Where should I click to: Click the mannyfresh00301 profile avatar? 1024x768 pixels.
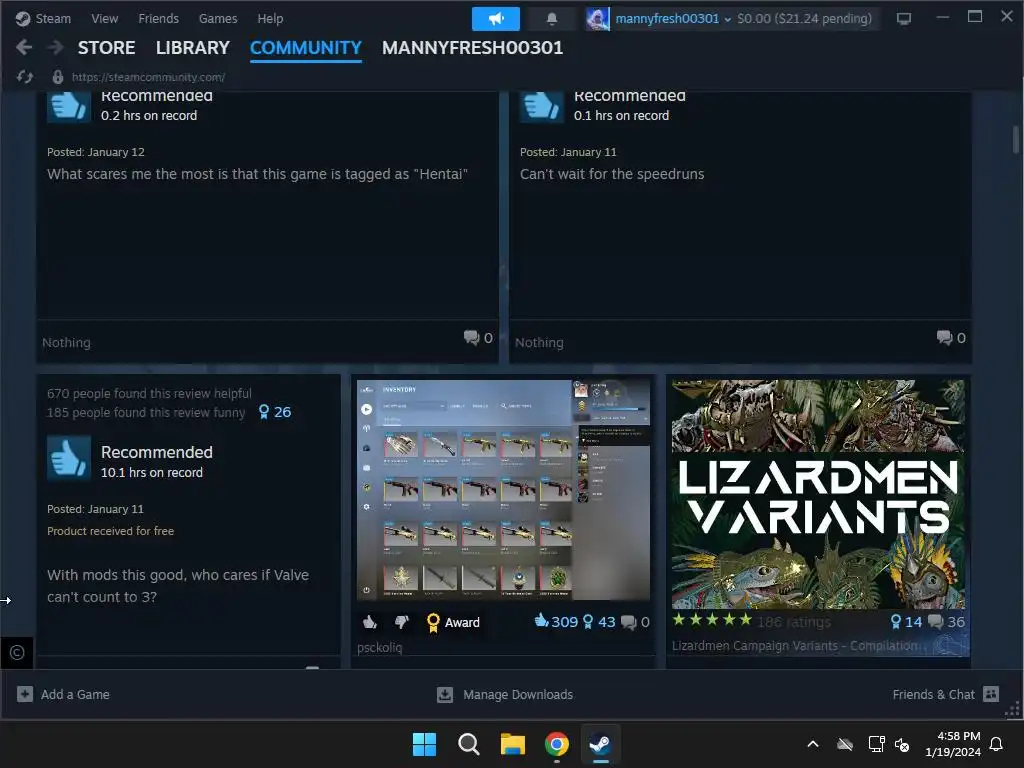point(597,18)
